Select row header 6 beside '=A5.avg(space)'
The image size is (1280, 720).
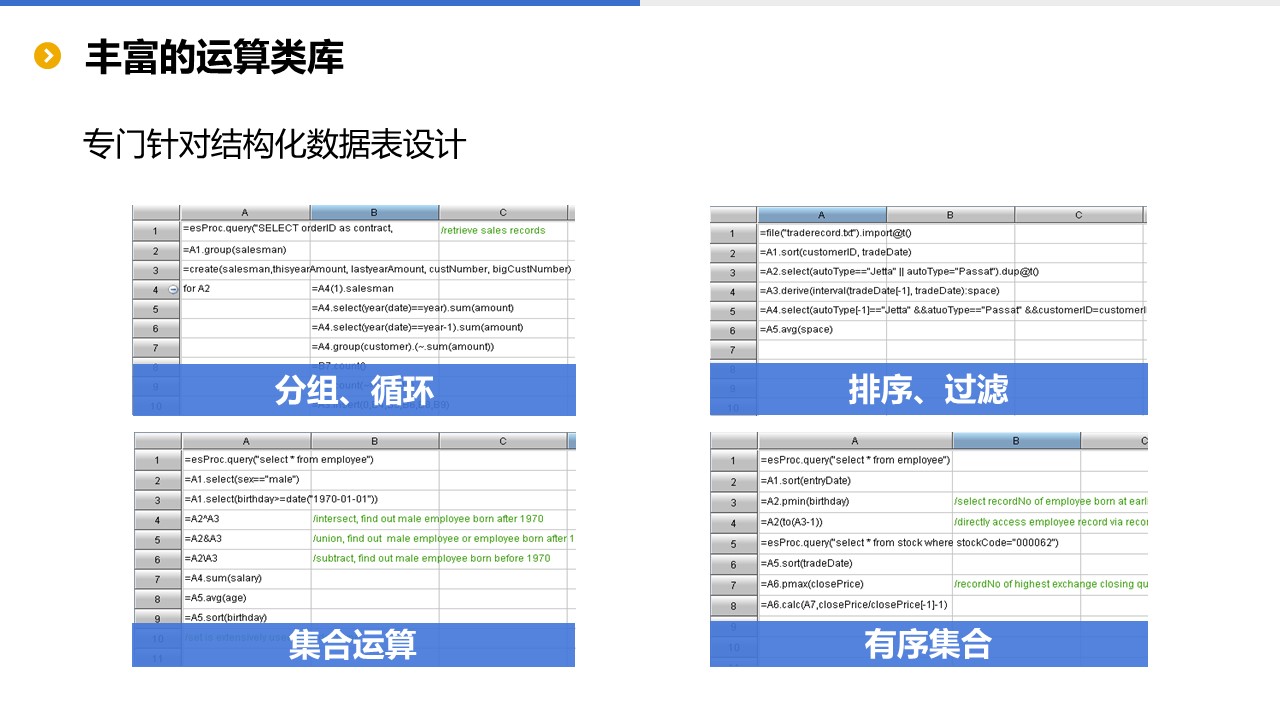point(733,331)
